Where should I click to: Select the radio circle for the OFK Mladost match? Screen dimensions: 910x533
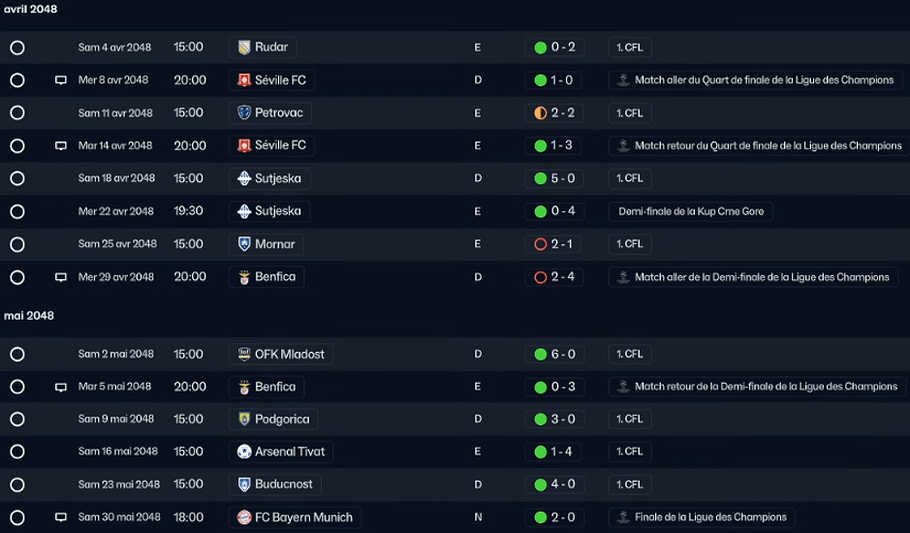[x=17, y=354]
